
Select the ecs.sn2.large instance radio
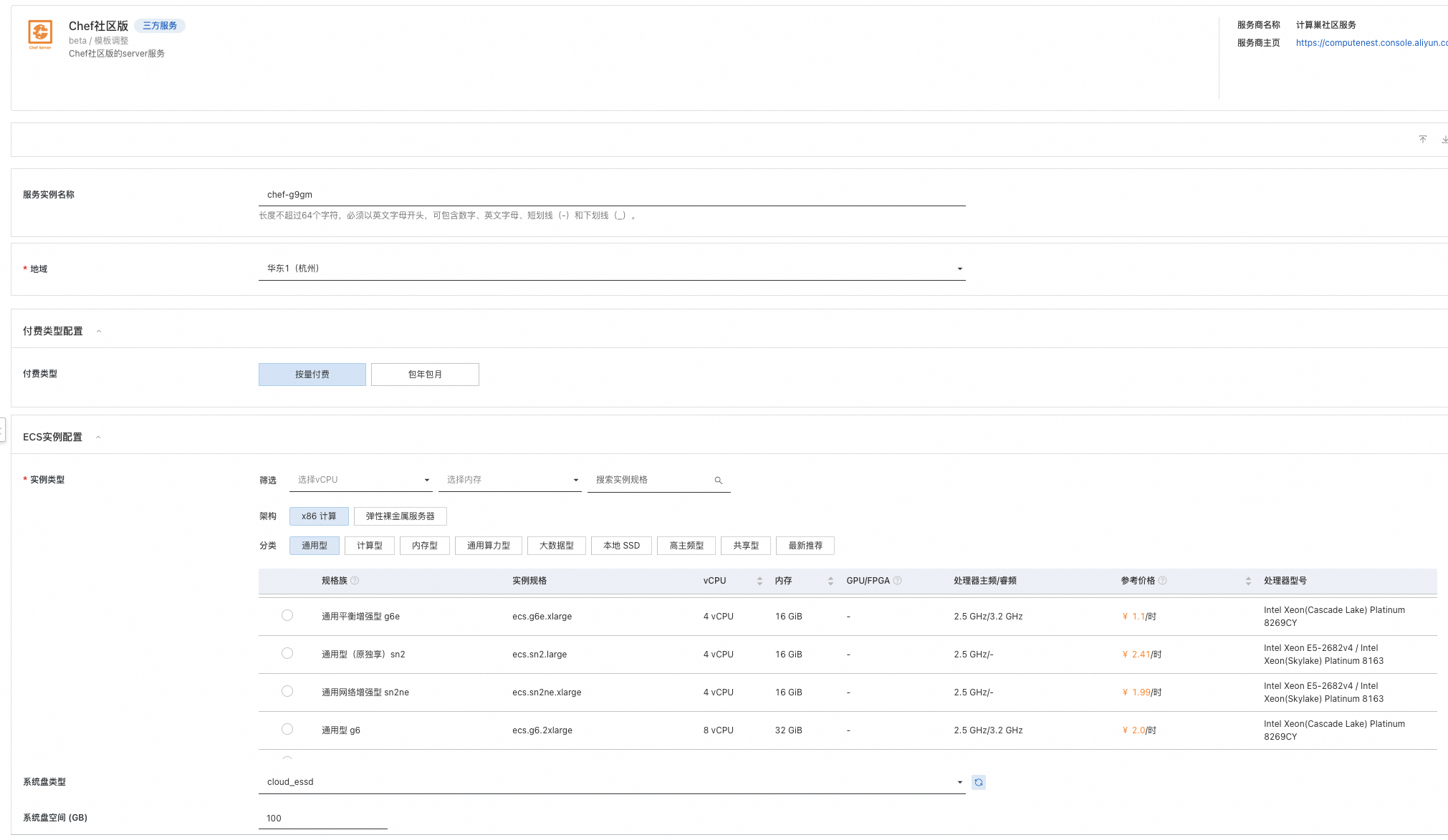tap(287, 653)
